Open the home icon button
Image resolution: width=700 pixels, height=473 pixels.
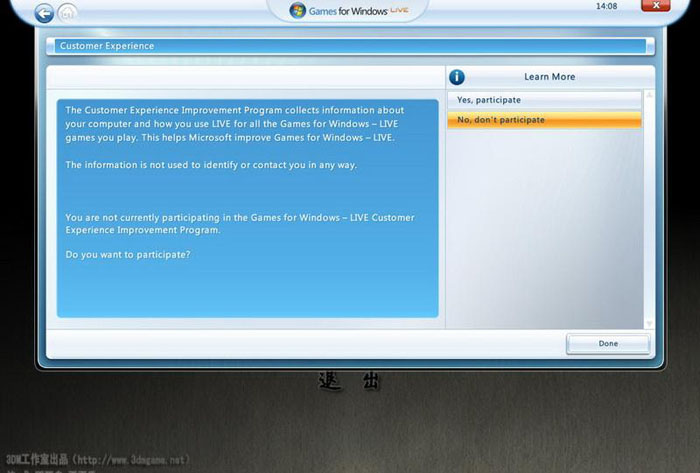[x=67, y=13]
